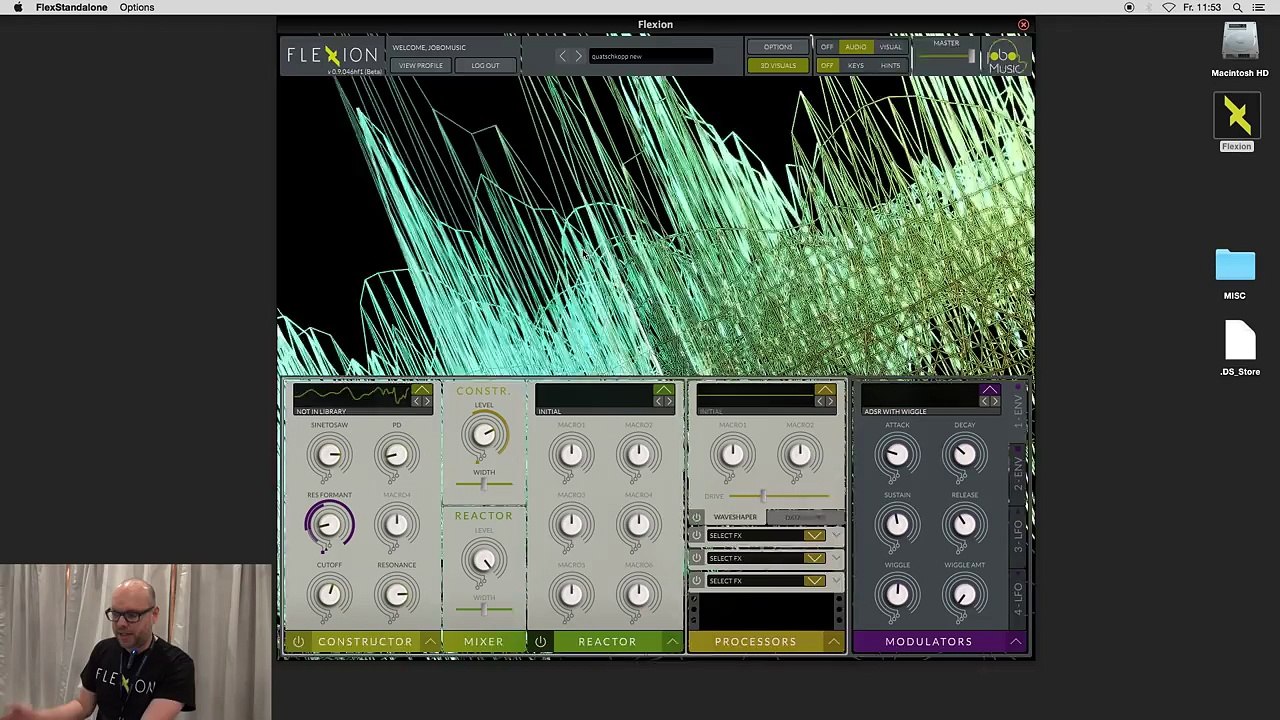Open the FlexStandalone menu
Screen dimensions: 1280x720
(71, 7)
